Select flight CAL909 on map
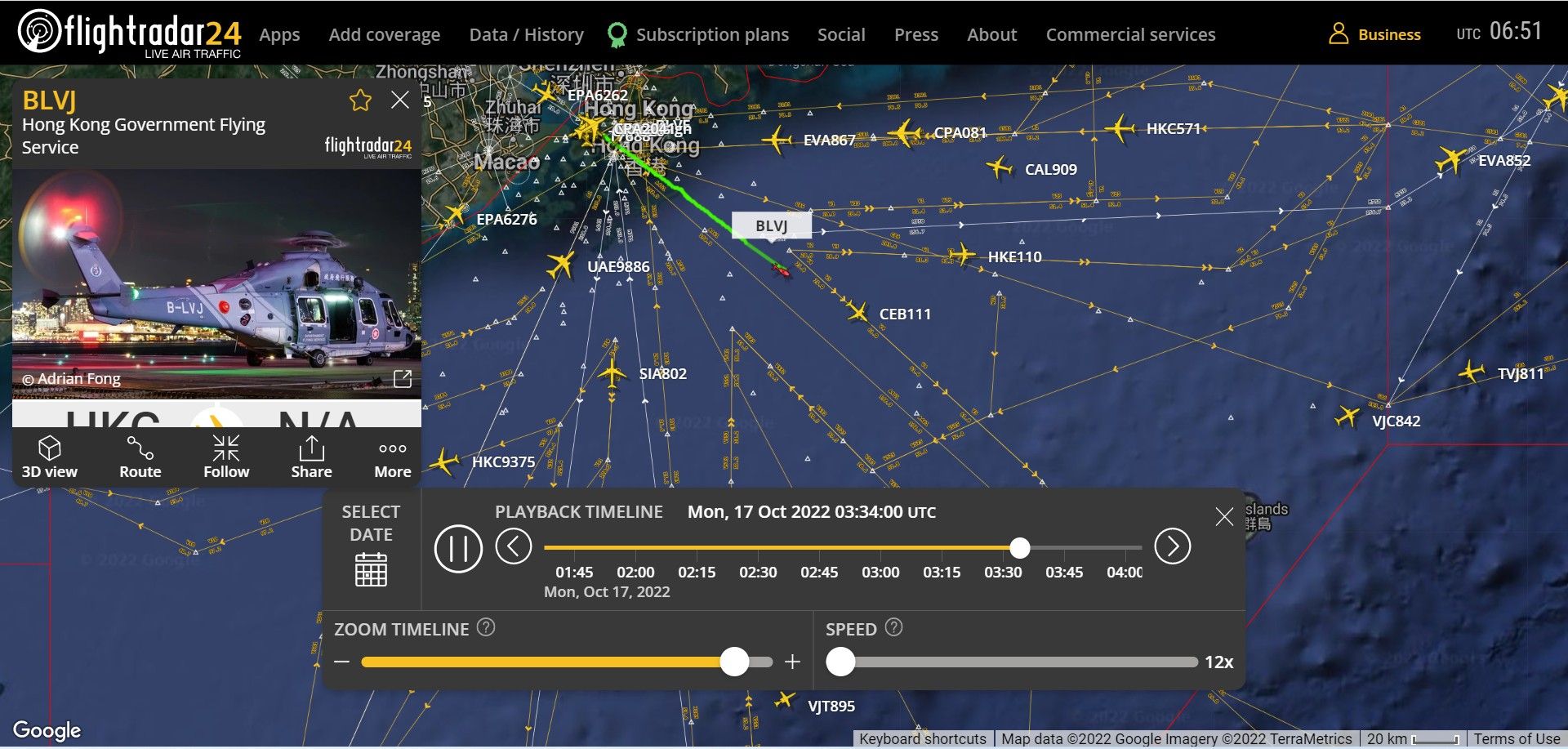 point(999,167)
